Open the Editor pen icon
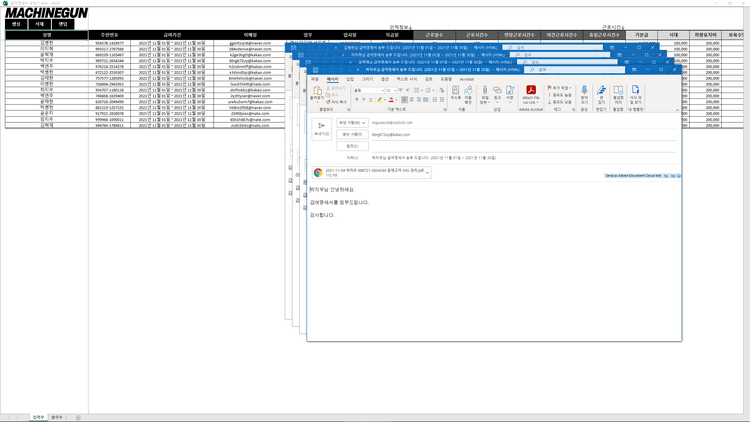This screenshot has height=422, width=750. [x=601, y=90]
